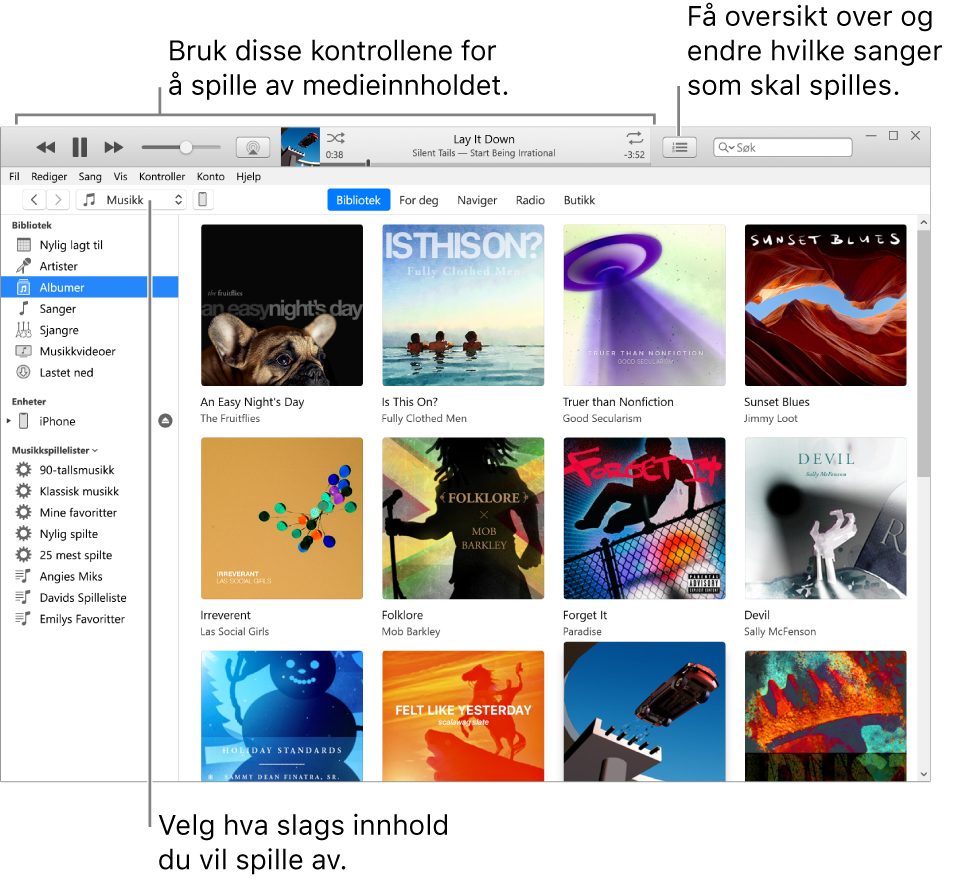Switch to the Bibliotek tab
This screenshot has height=880, width=955.
pos(359,200)
